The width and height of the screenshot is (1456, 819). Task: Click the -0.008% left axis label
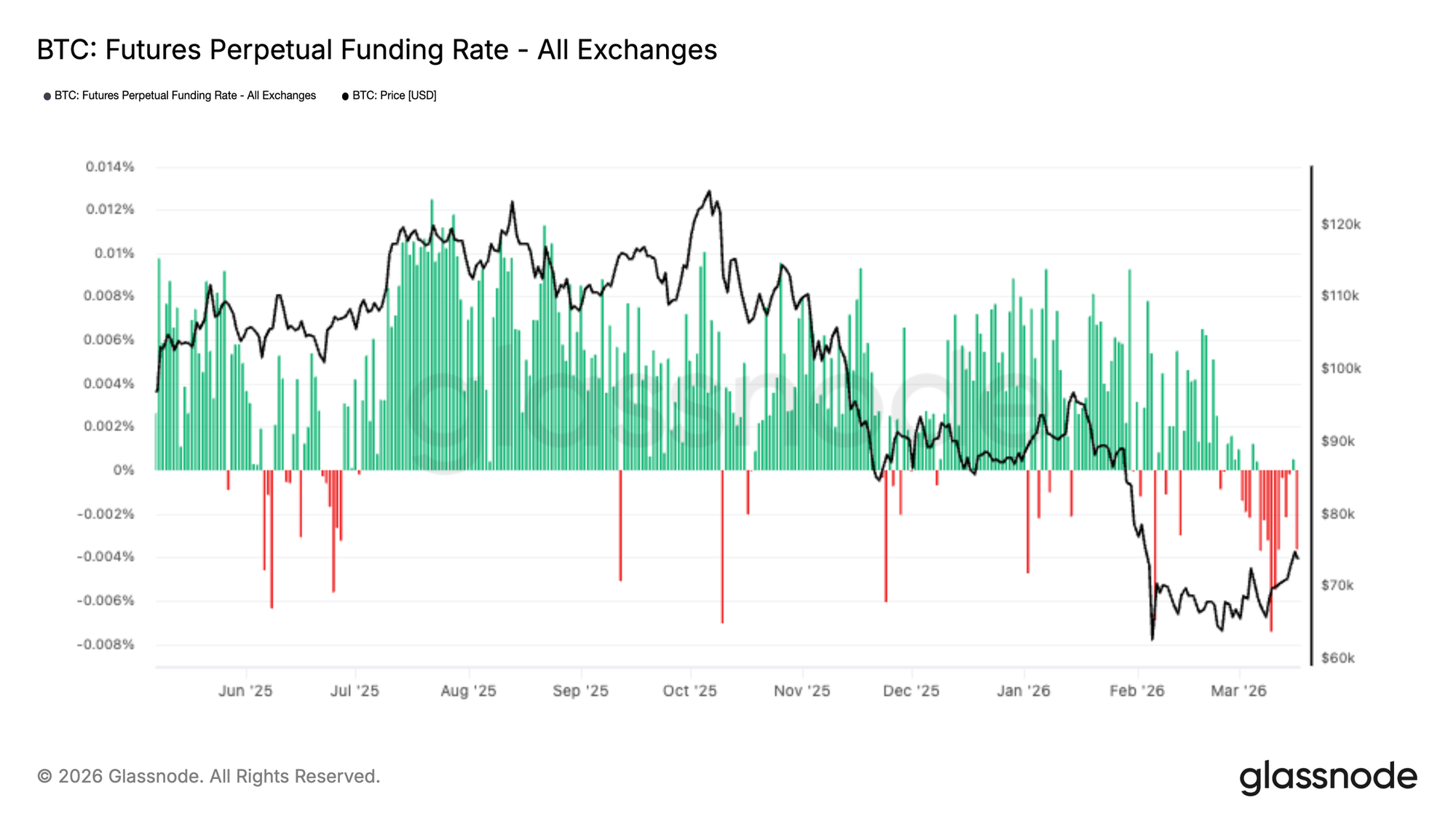point(106,644)
